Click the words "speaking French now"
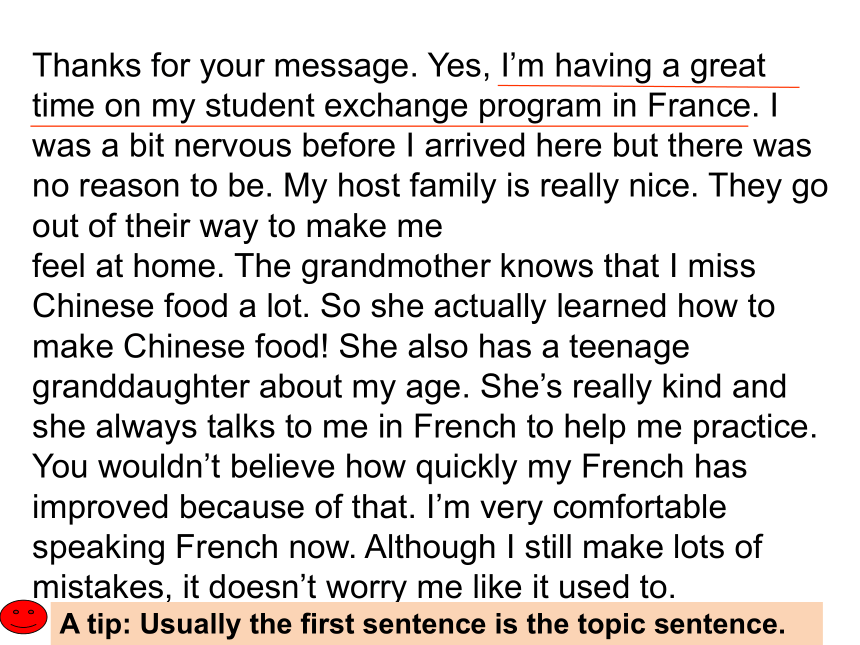 pos(191,547)
